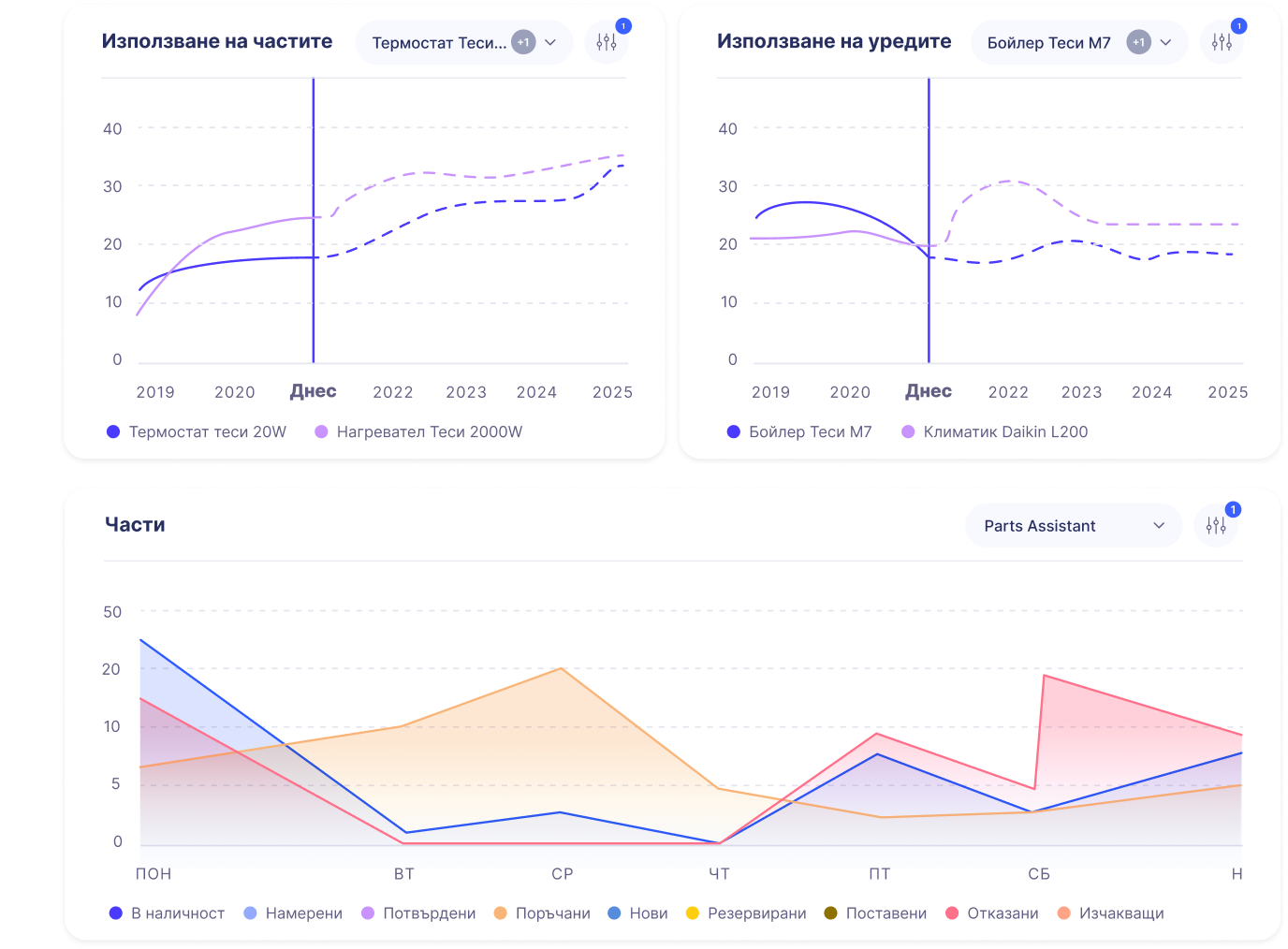The image size is (1288, 949).
Task: Click ПТ axis label in Части chart
Action: (x=880, y=874)
